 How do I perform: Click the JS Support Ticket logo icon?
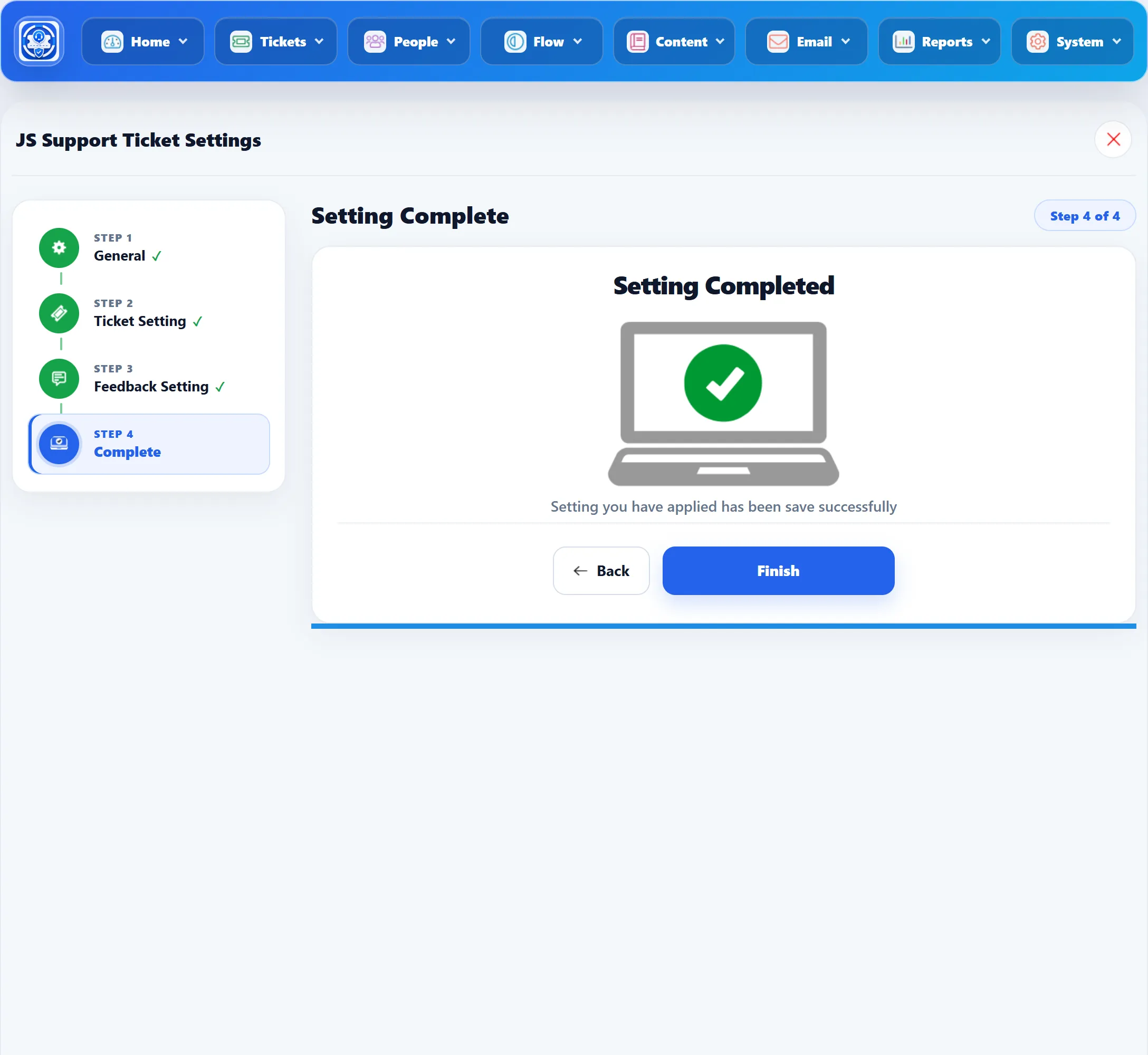[39, 41]
